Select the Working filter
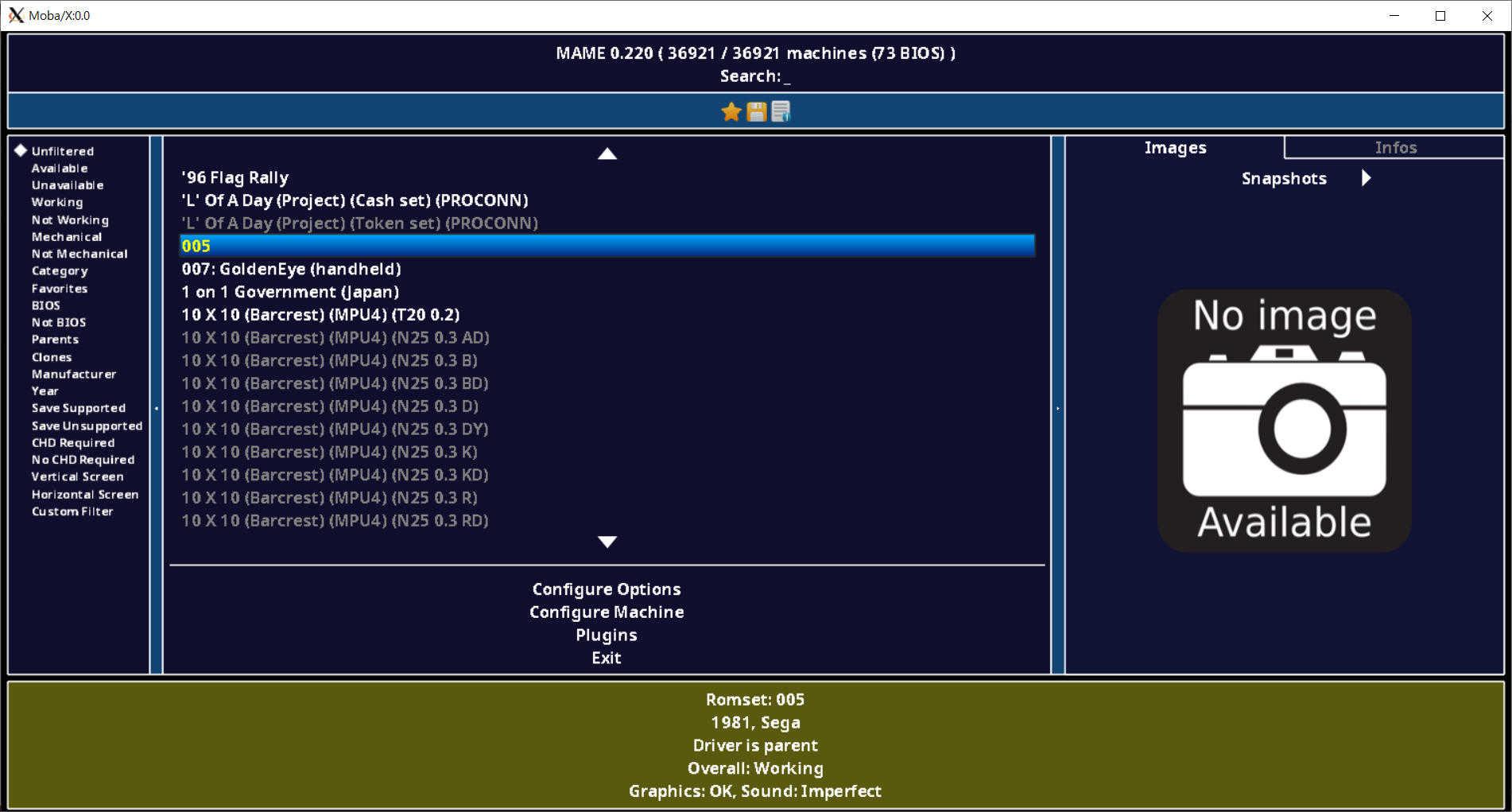Screen dimensions: 1512x812 57,202
